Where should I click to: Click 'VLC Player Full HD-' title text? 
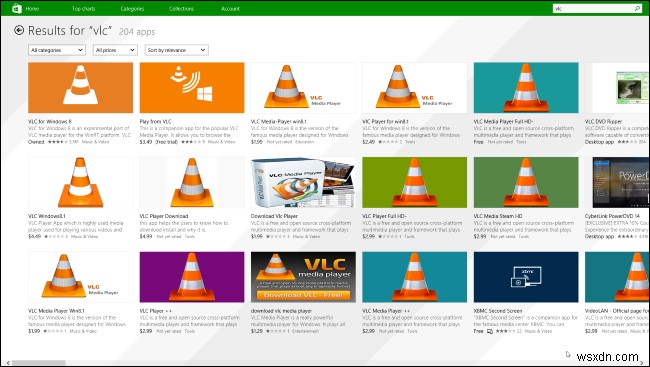point(384,216)
